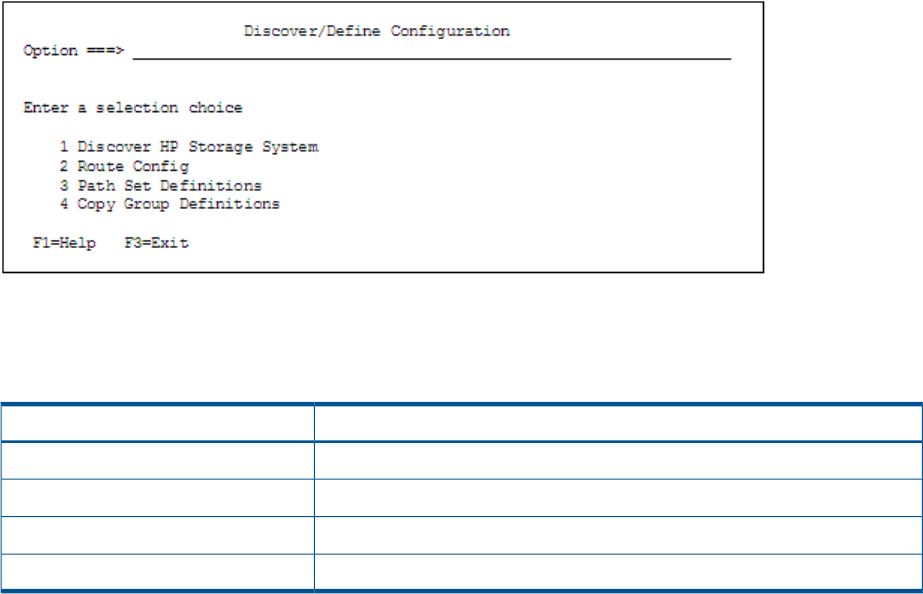Click the 'Option ===>' prompt label
The width and height of the screenshot is (923, 594).
(74, 51)
